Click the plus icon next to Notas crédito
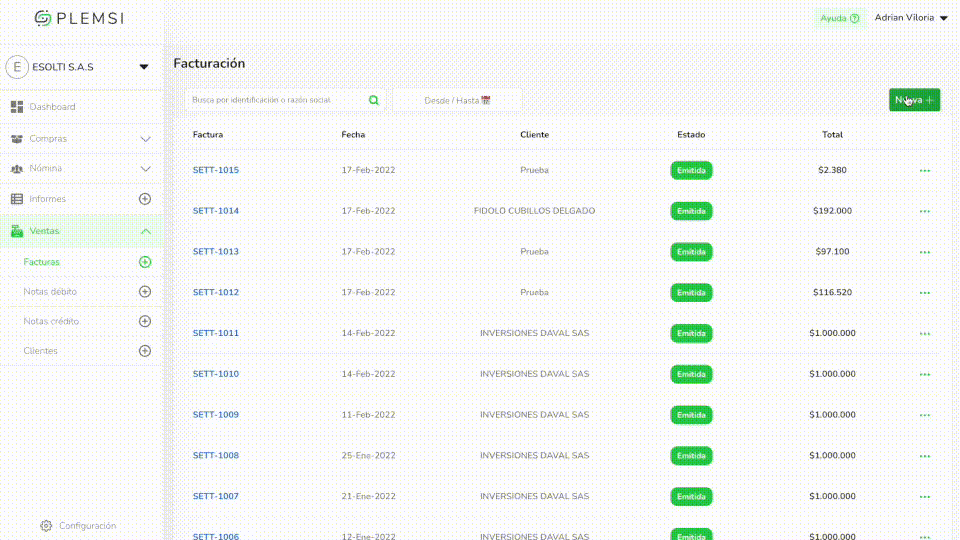The image size is (960, 540). pyautogui.click(x=145, y=321)
